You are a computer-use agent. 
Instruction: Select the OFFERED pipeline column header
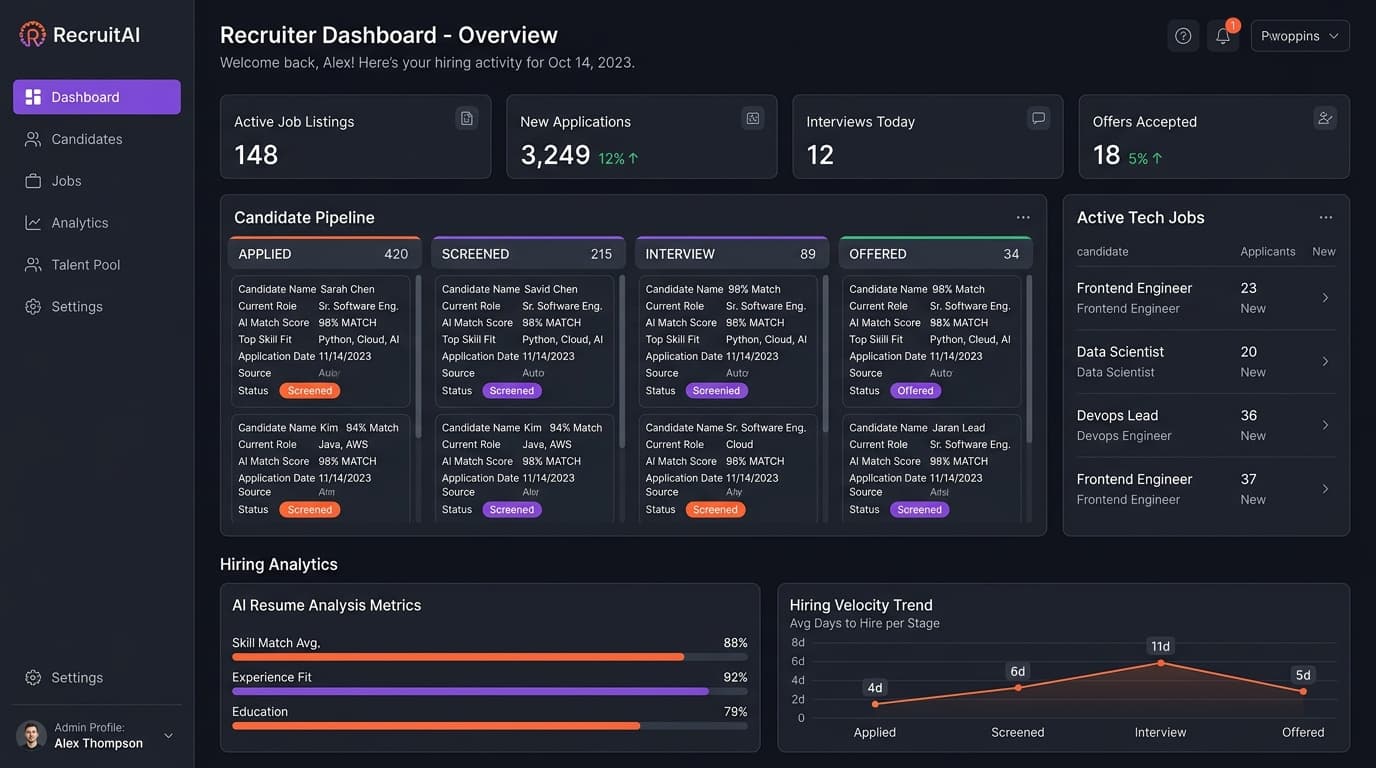[935, 254]
